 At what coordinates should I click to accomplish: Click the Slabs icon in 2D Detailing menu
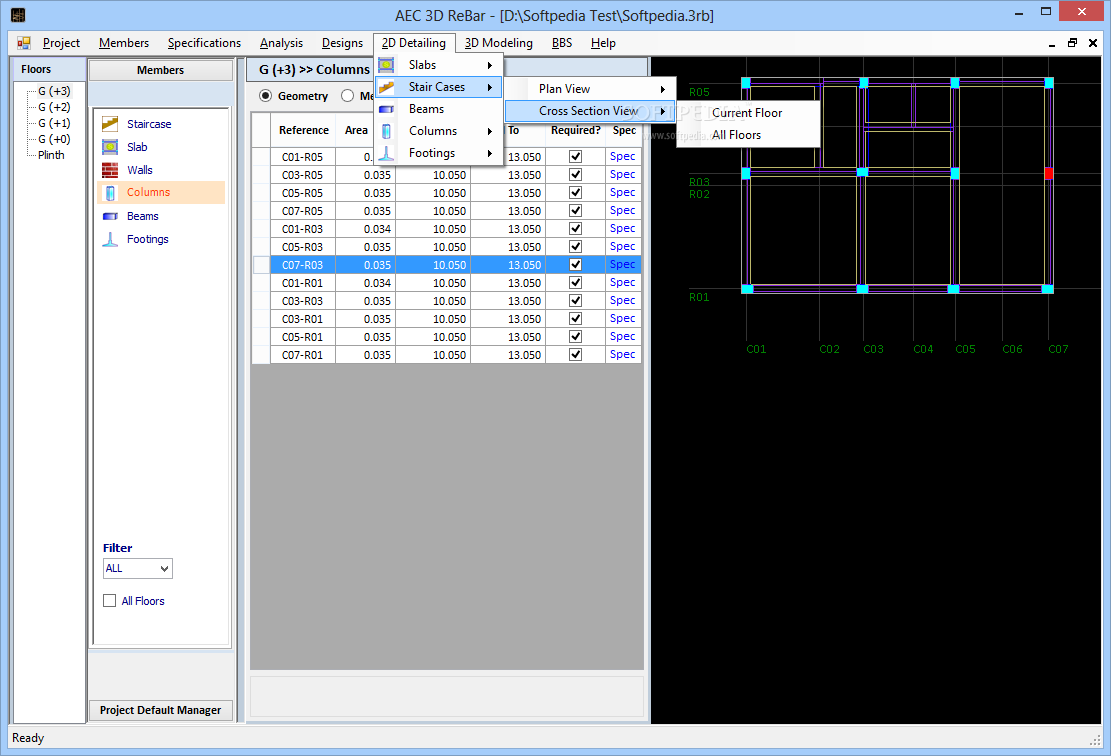click(x=386, y=65)
